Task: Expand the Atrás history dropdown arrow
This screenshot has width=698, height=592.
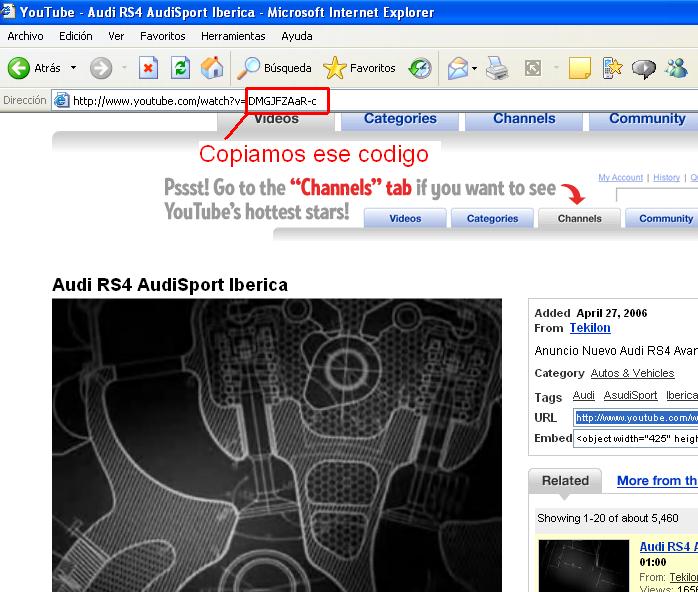Action: pos(73,68)
